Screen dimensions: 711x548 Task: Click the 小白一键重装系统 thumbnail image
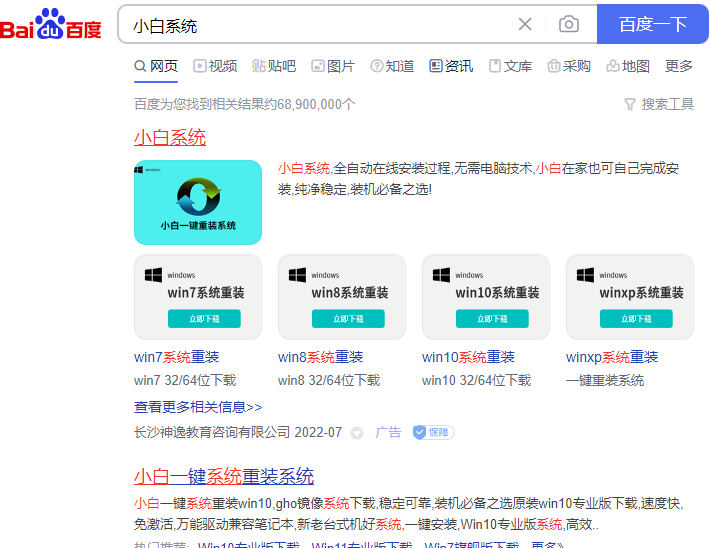point(198,202)
